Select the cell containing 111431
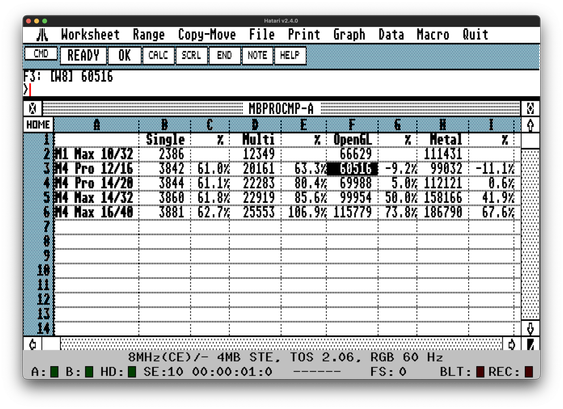Screen dimensions: 563x409 [443, 154]
